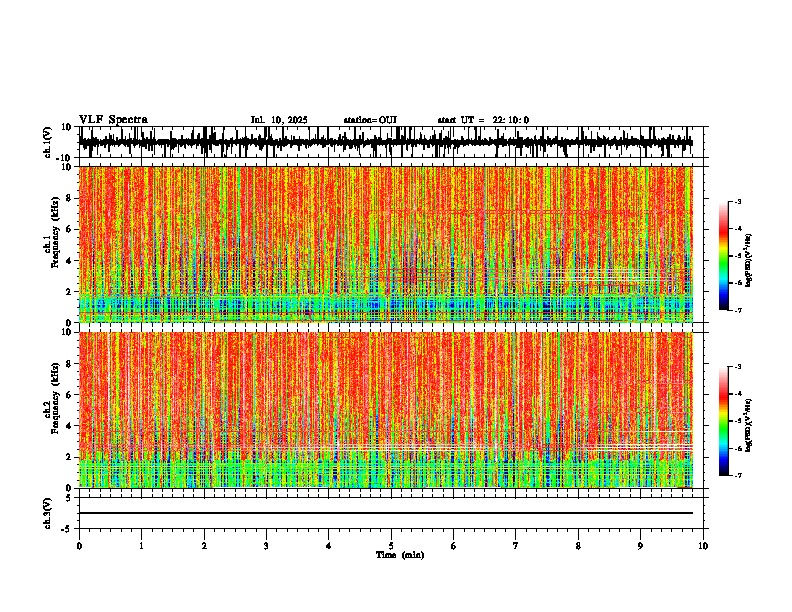Click the "-7" label on ch.1 color bar
The image size is (792, 612).
click(738, 310)
